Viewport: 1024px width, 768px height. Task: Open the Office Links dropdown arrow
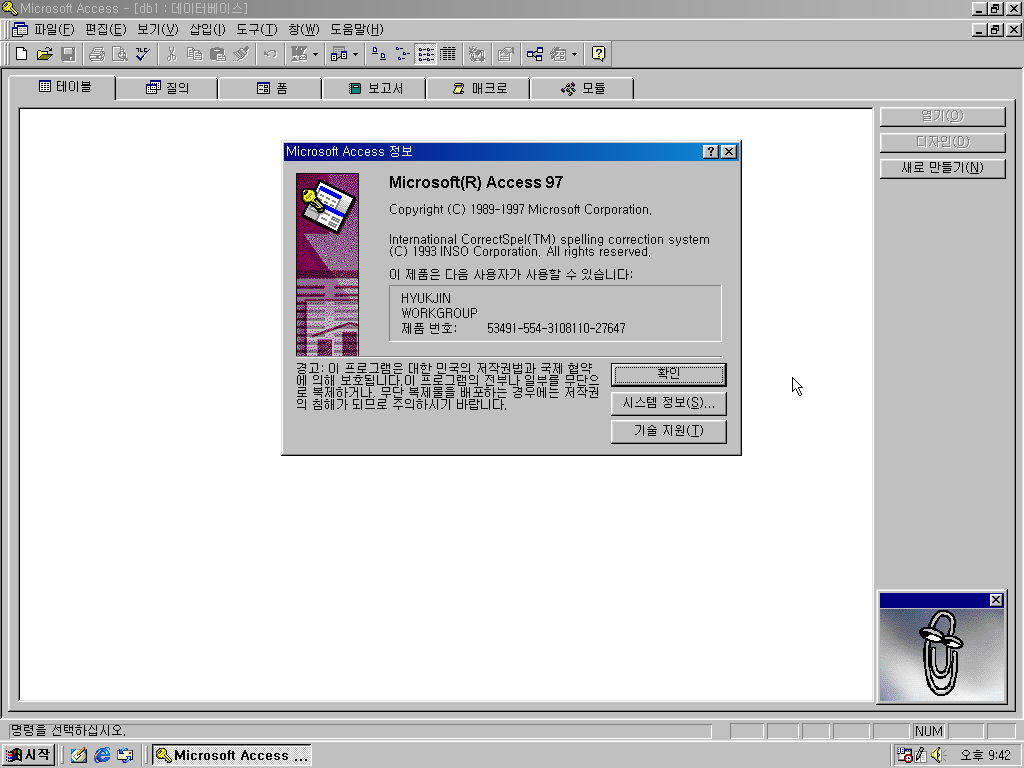(x=315, y=54)
